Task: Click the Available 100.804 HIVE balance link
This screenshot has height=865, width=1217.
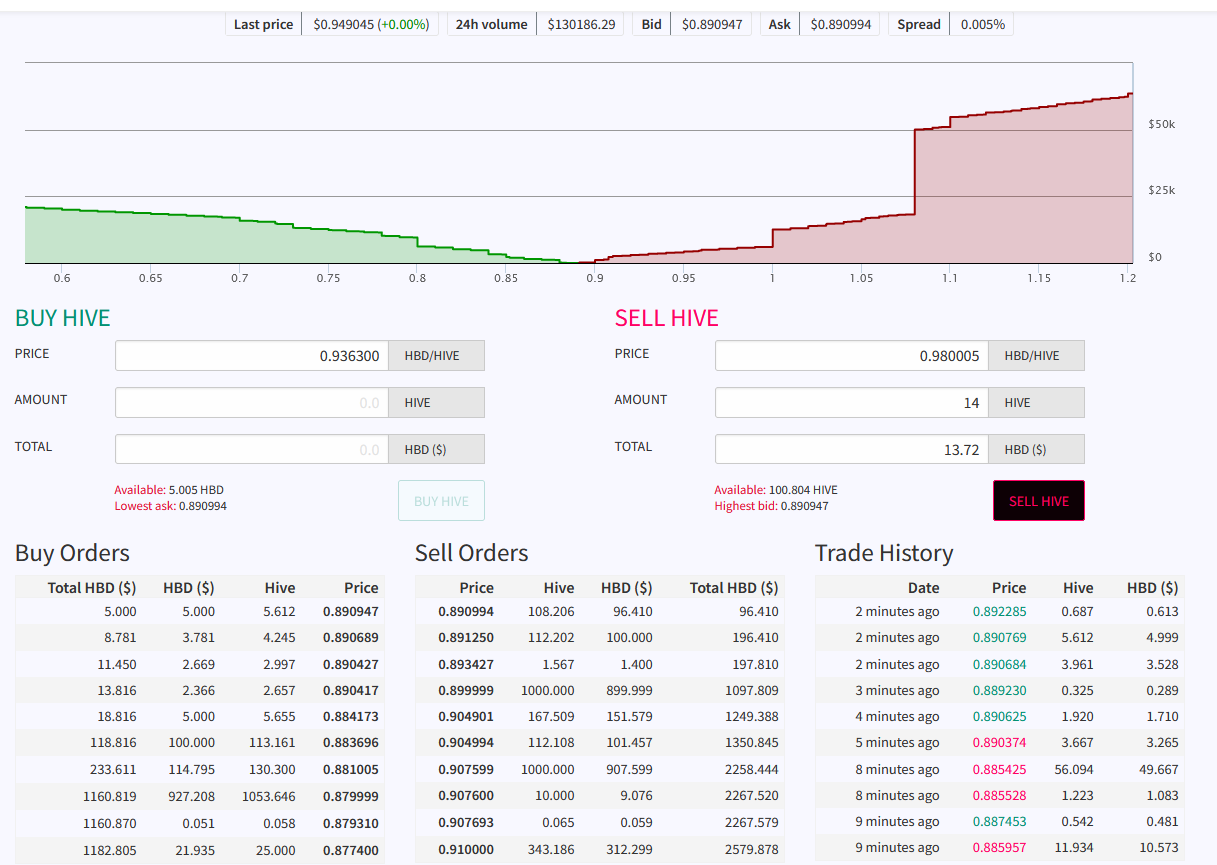Action: pyautogui.click(x=775, y=490)
